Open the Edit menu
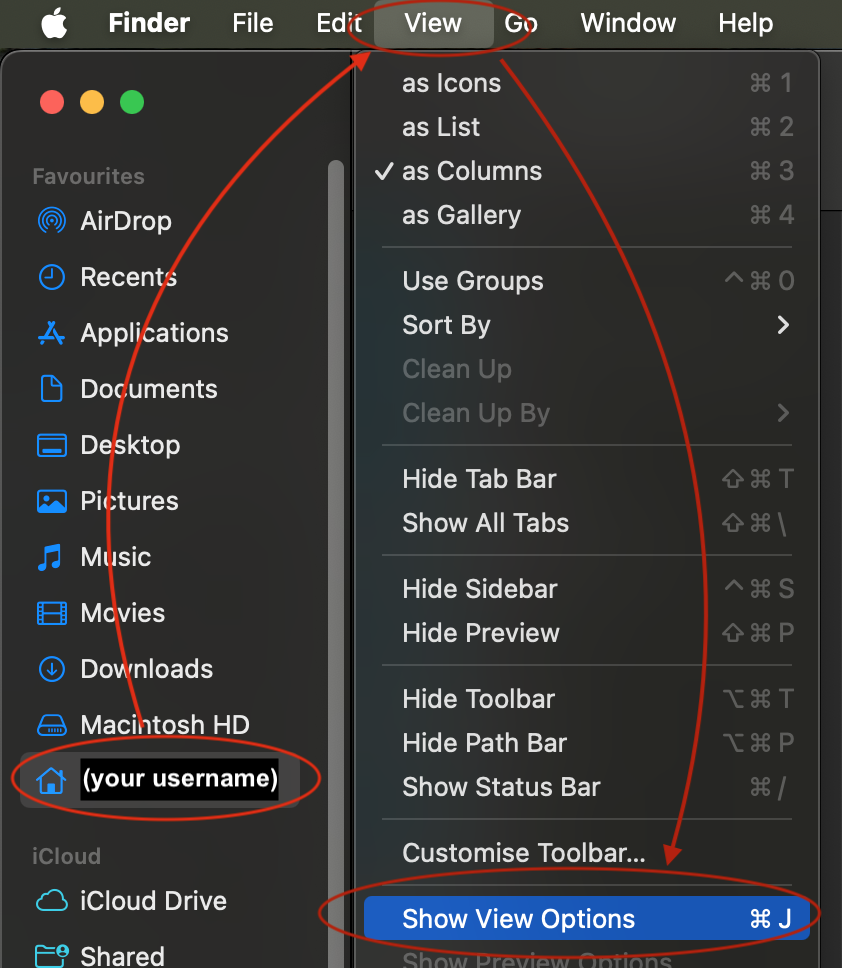Image resolution: width=842 pixels, height=968 pixels. pyautogui.click(x=339, y=23)
